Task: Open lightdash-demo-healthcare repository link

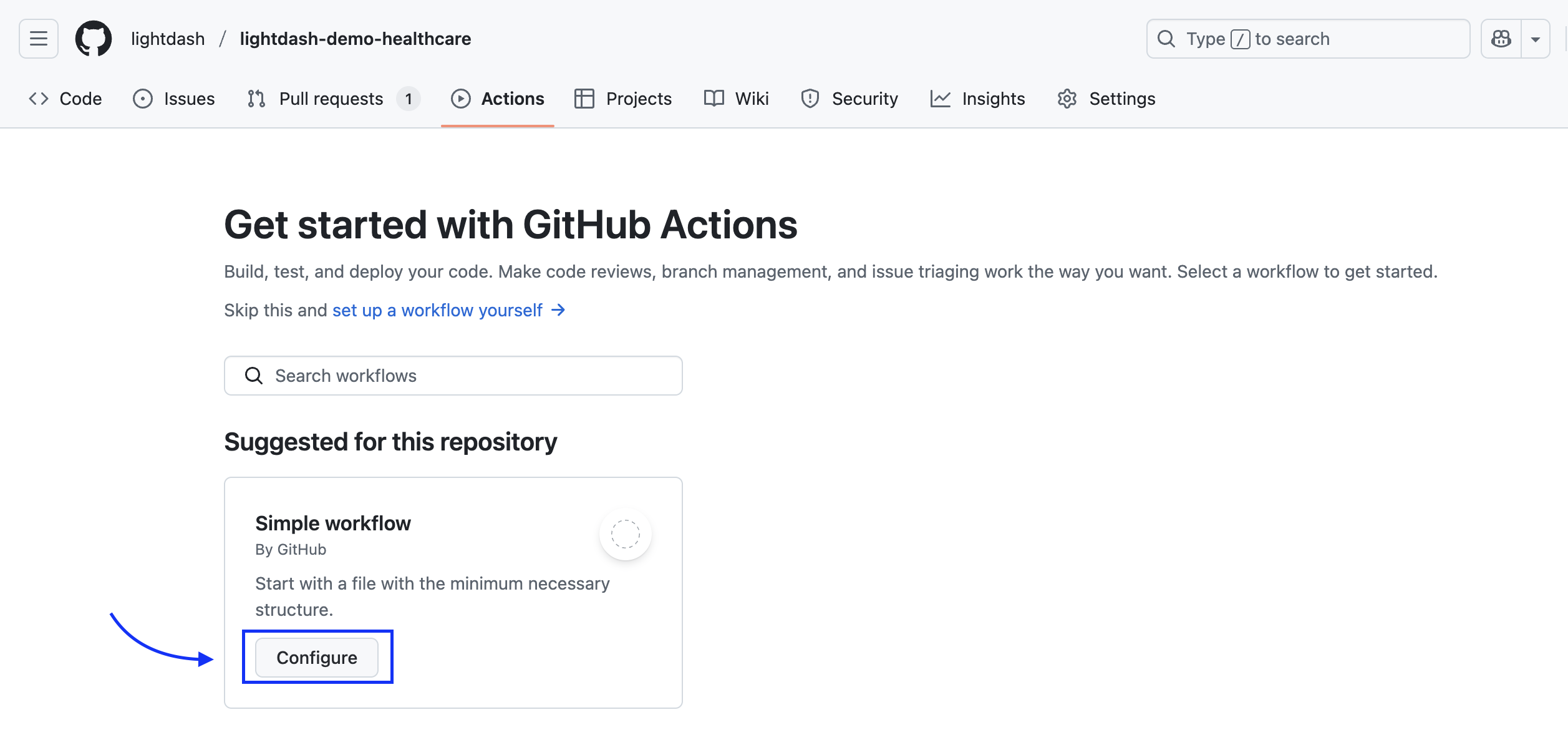Action: pos(355,38)
